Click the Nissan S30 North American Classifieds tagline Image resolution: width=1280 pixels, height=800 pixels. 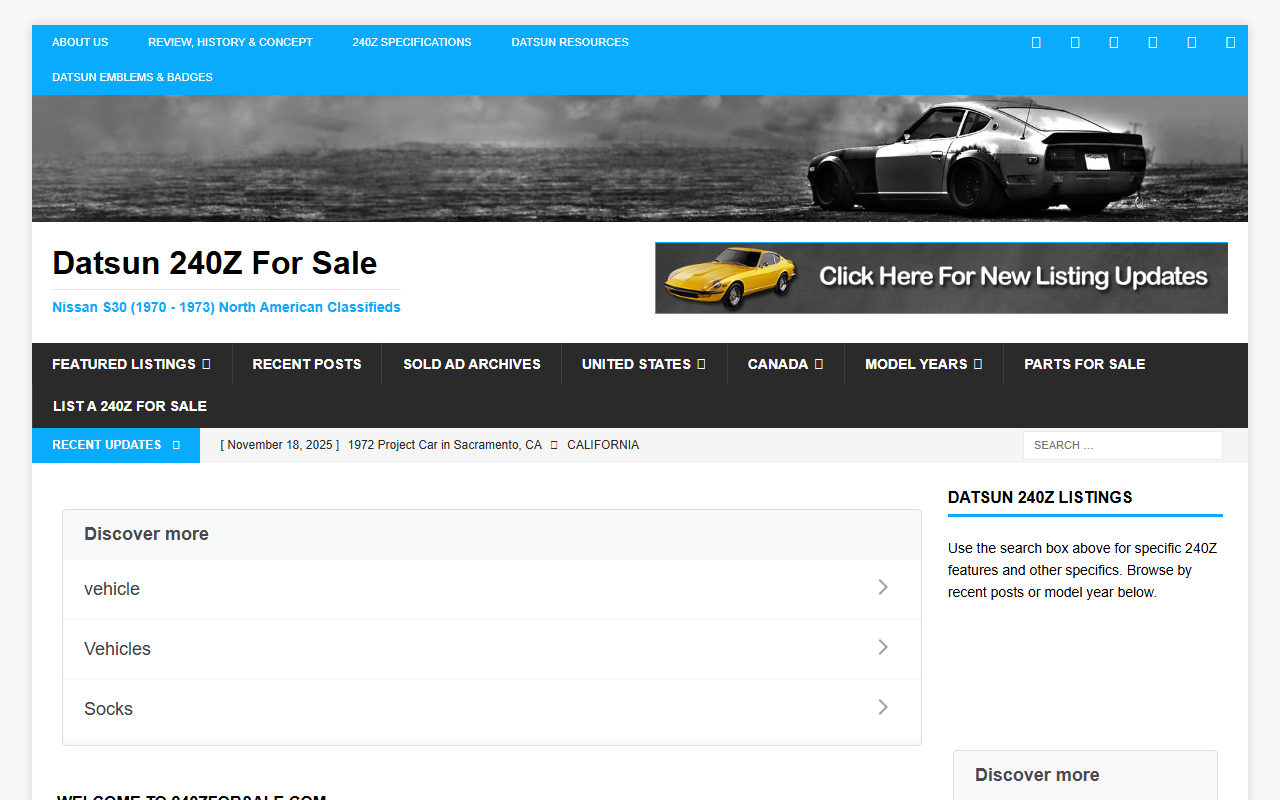226,307
